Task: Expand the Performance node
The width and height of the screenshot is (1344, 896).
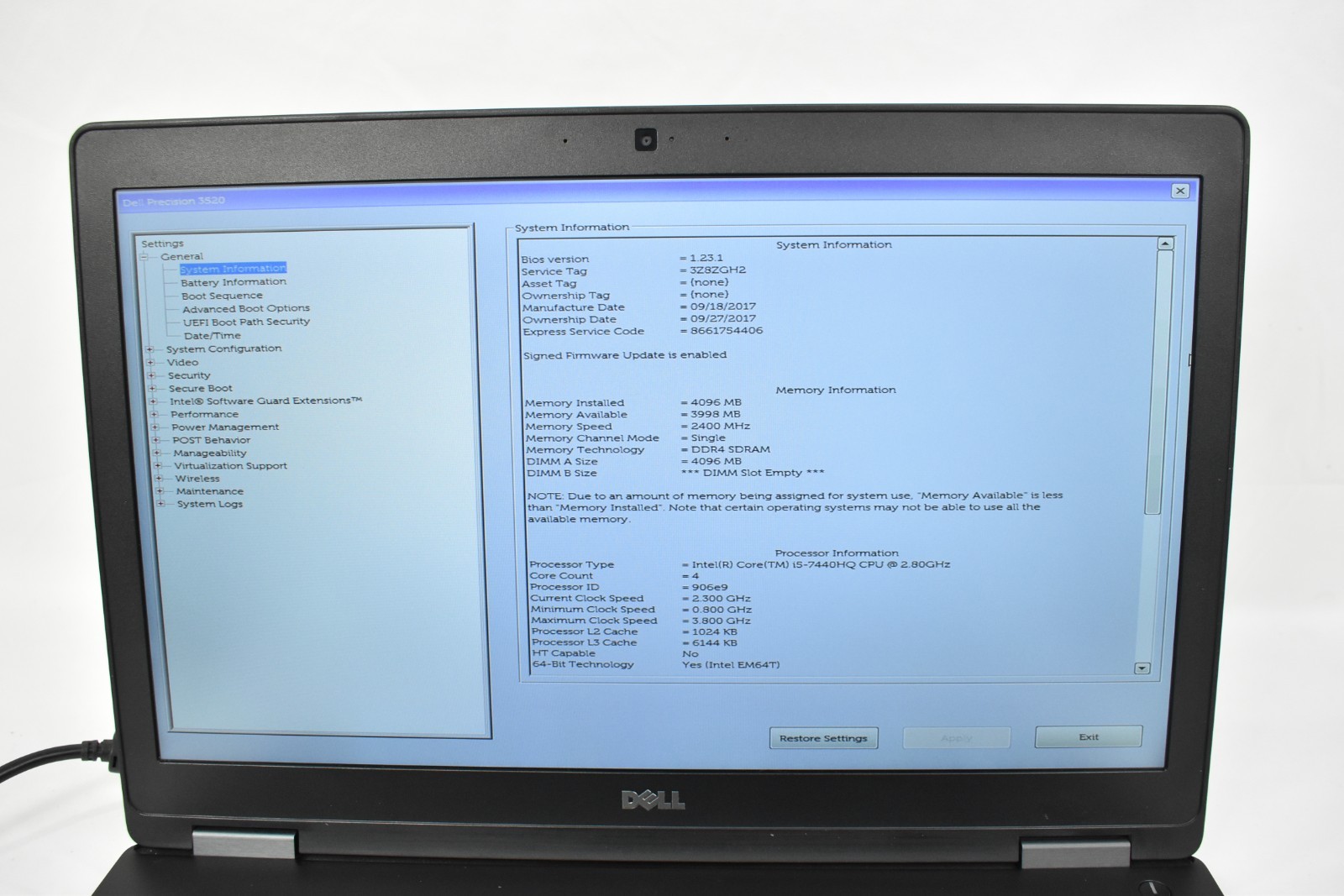Action: (155, 414)
